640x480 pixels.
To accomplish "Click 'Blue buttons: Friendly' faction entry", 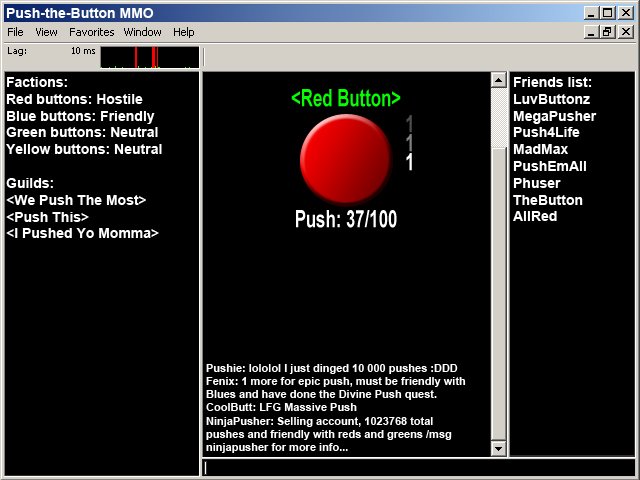I will [x=80, y=116].
